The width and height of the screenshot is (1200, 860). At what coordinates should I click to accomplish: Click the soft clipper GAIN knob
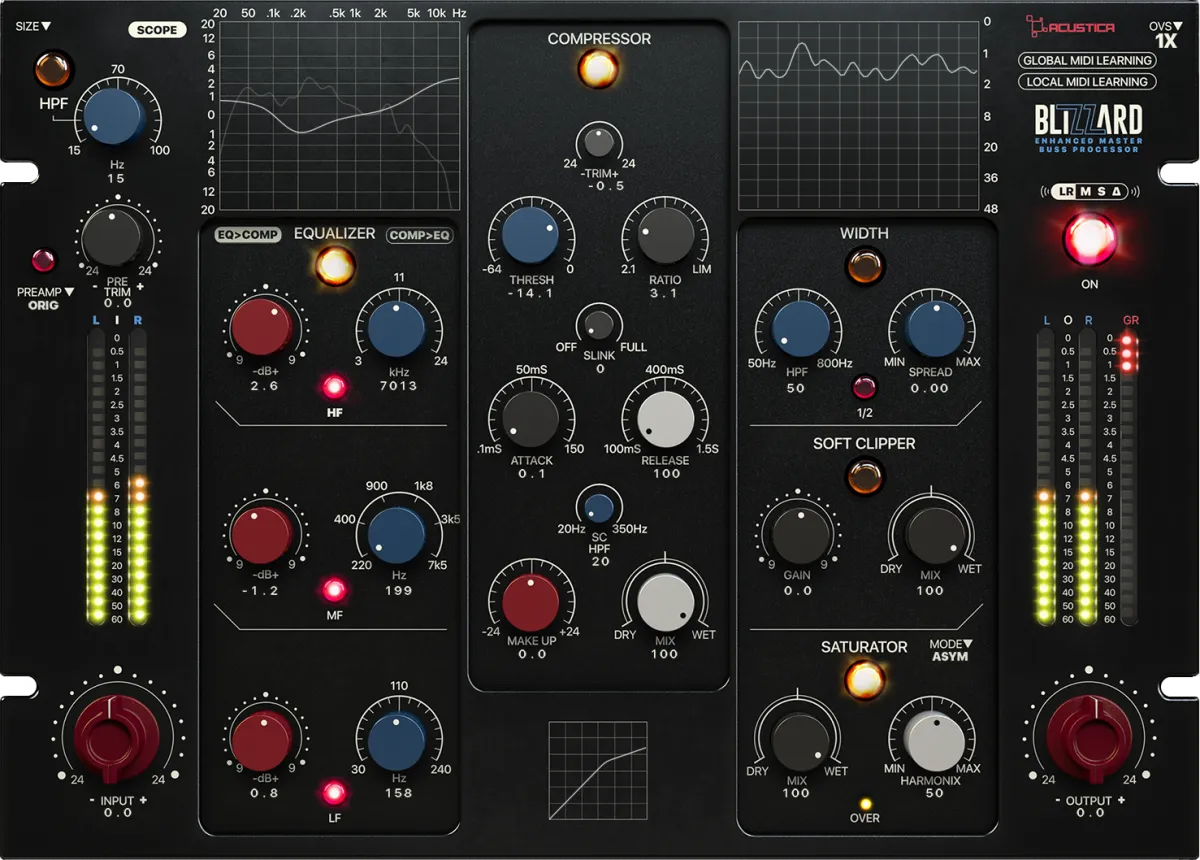point(800,536)
